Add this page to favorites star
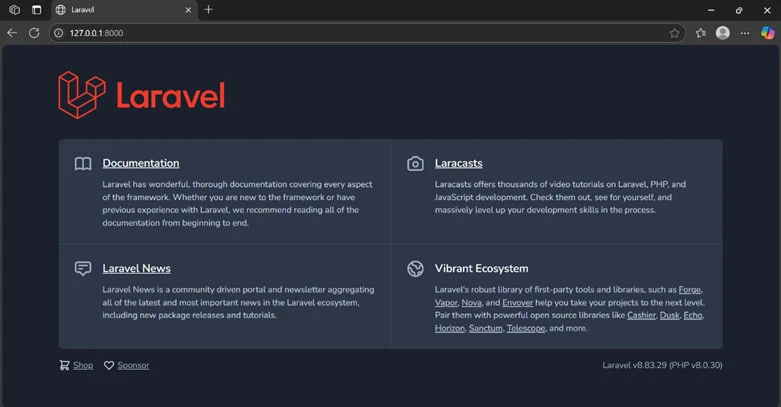This screenshot has height=407, width=781. [x=674, y=33]
